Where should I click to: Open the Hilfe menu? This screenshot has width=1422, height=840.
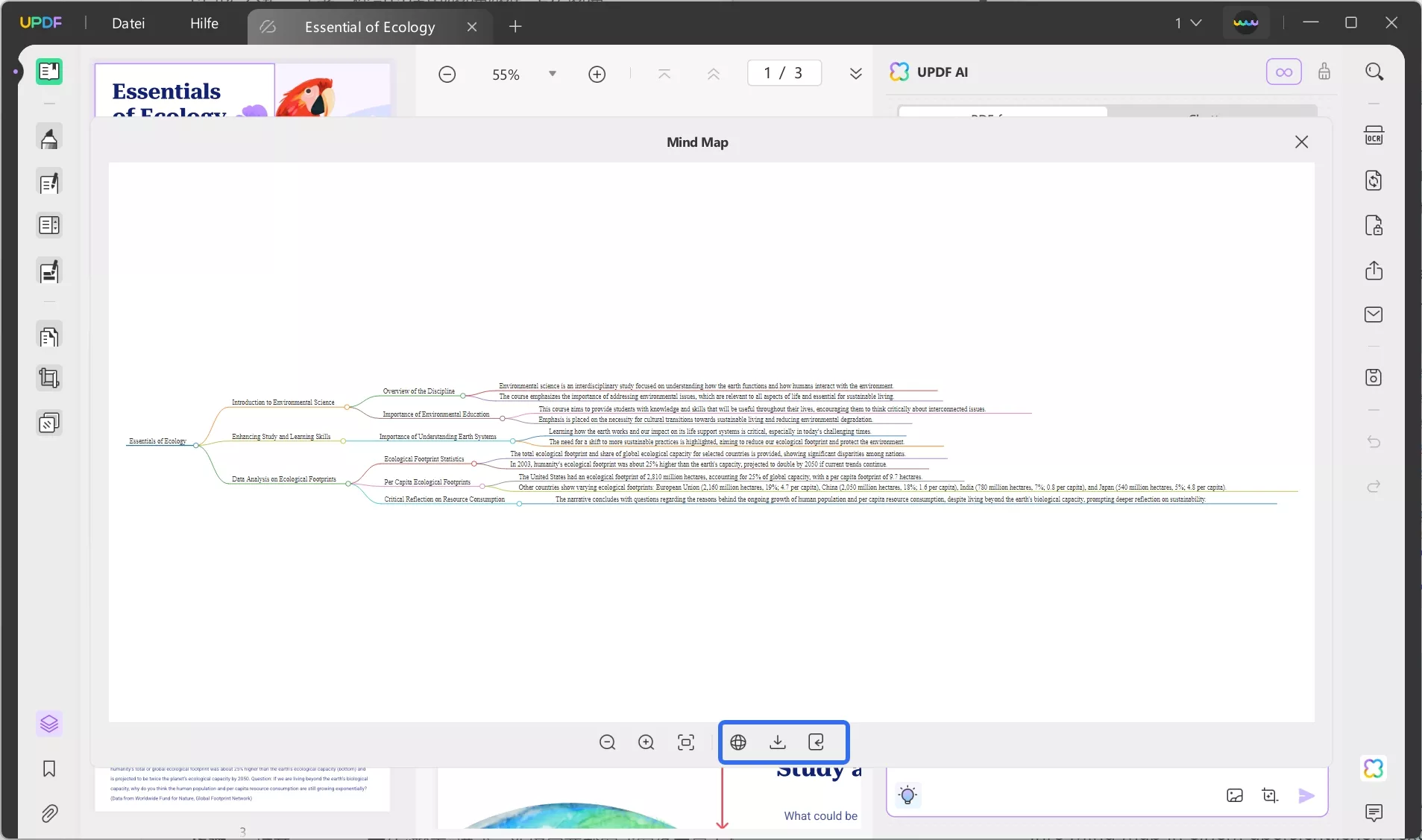coord(204,24)
